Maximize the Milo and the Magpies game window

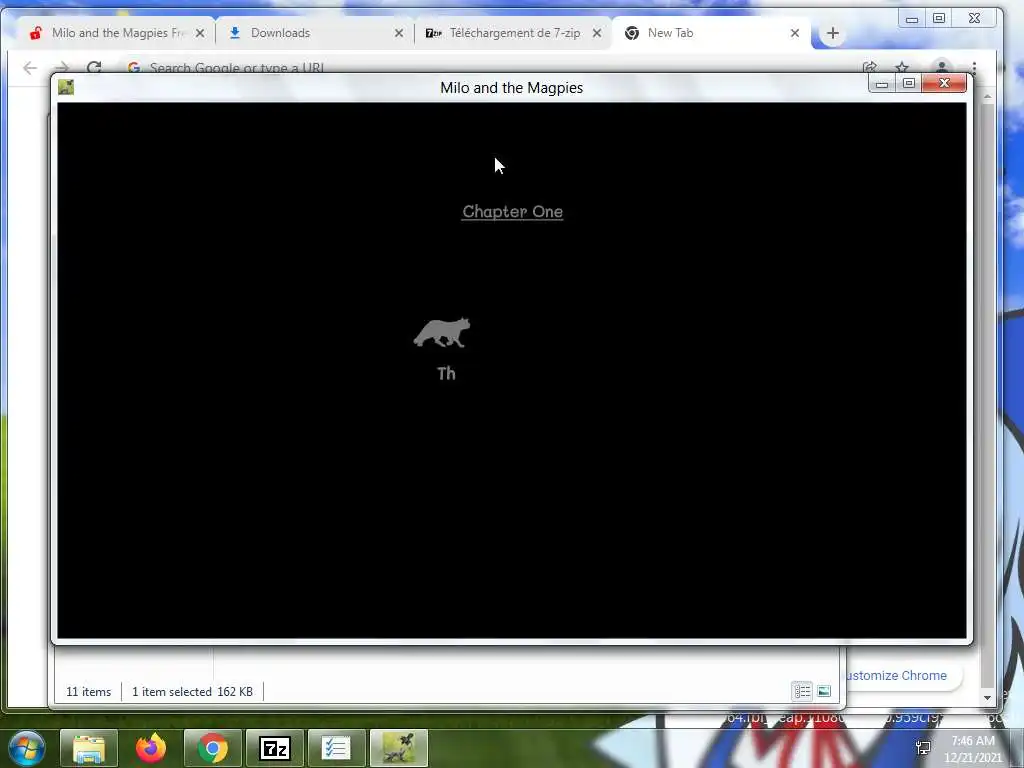(x=908, y=84)
